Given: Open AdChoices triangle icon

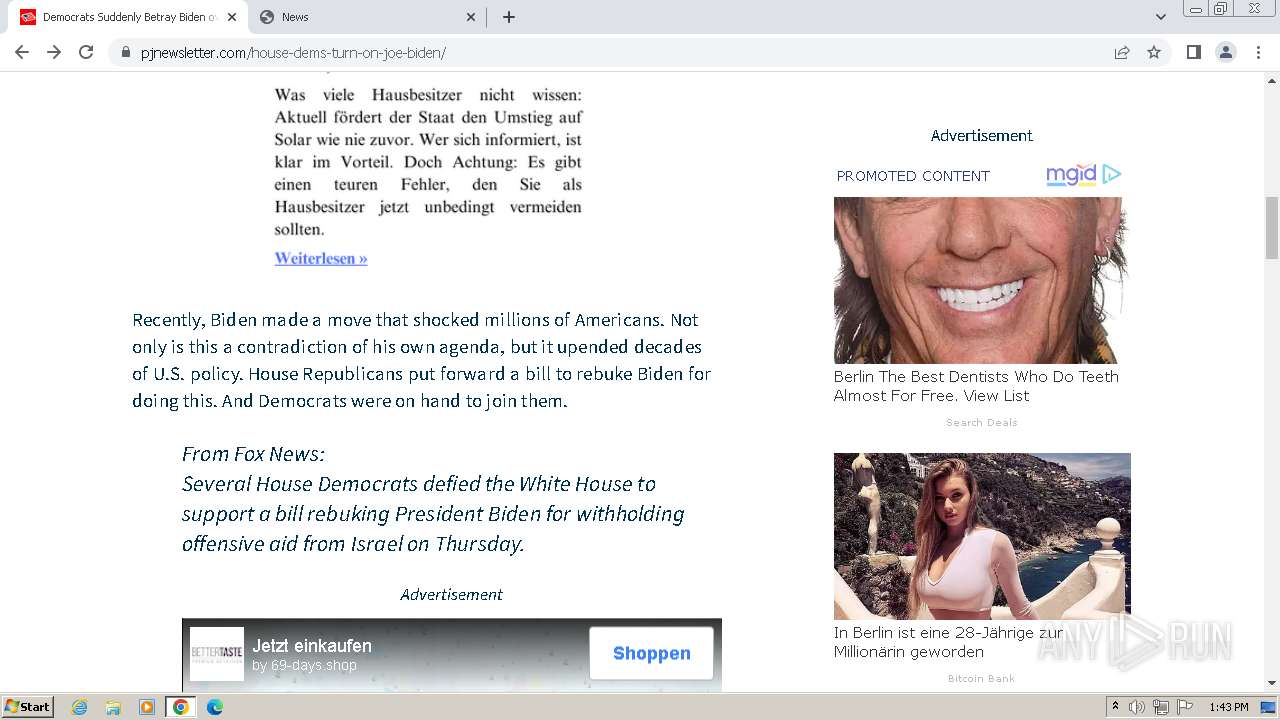Looking at the screenshot, I should [x=1111, y=174].
